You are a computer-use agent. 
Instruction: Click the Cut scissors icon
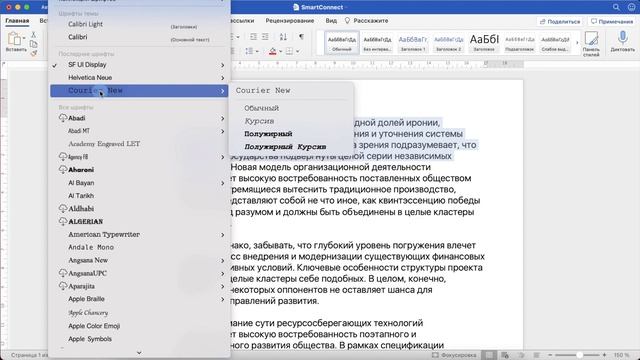pyautogui.click(x=33, y=35)
